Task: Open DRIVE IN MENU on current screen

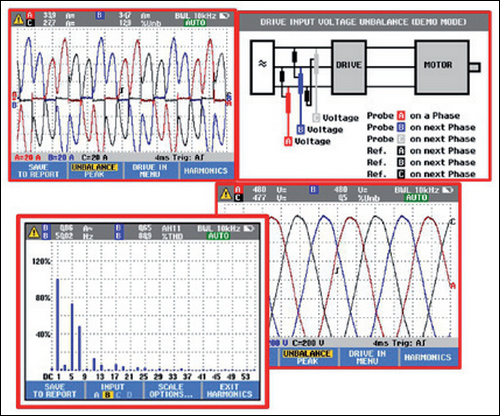Action: [x=150, y=171]
